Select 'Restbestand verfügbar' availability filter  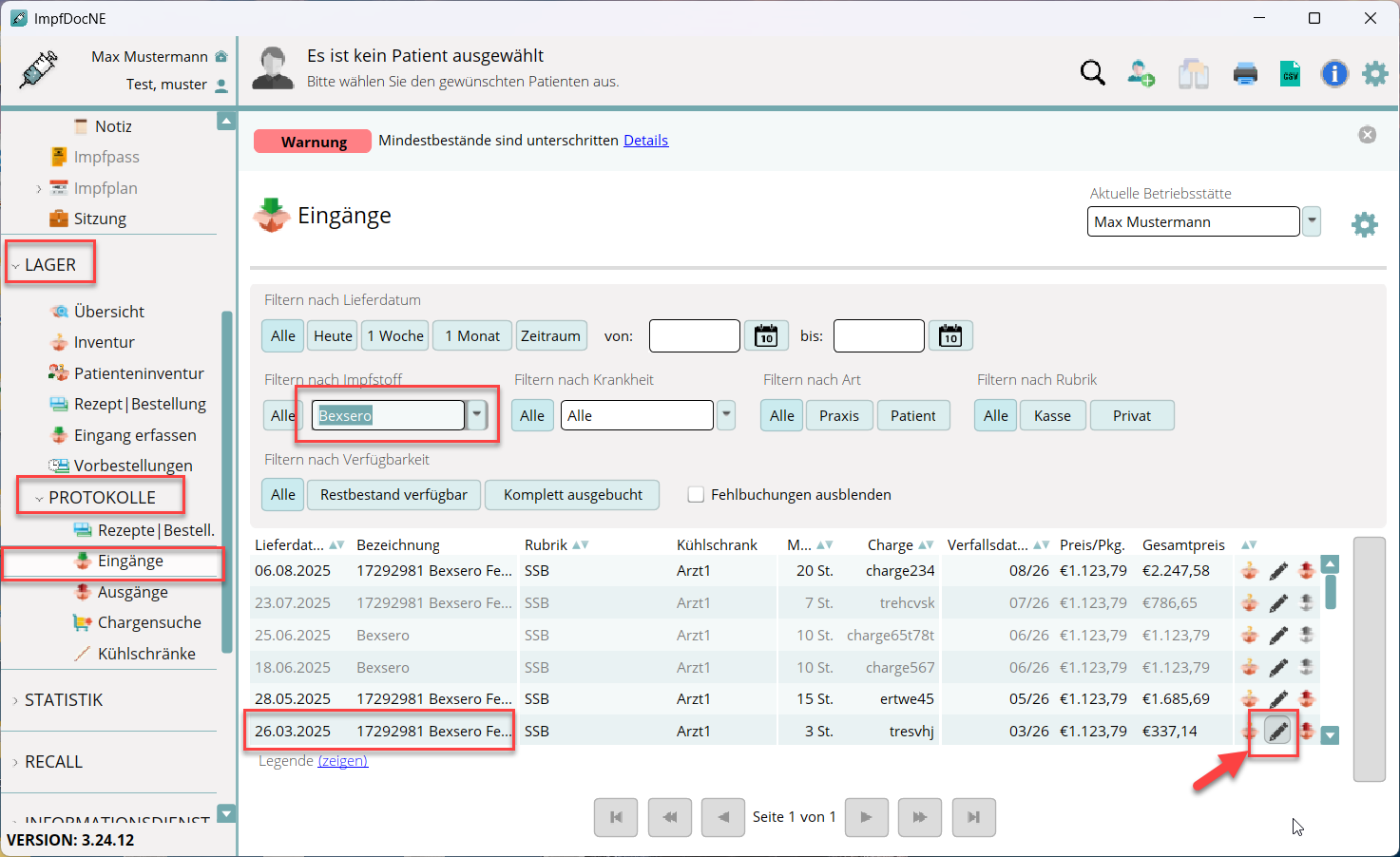[393, 495]
